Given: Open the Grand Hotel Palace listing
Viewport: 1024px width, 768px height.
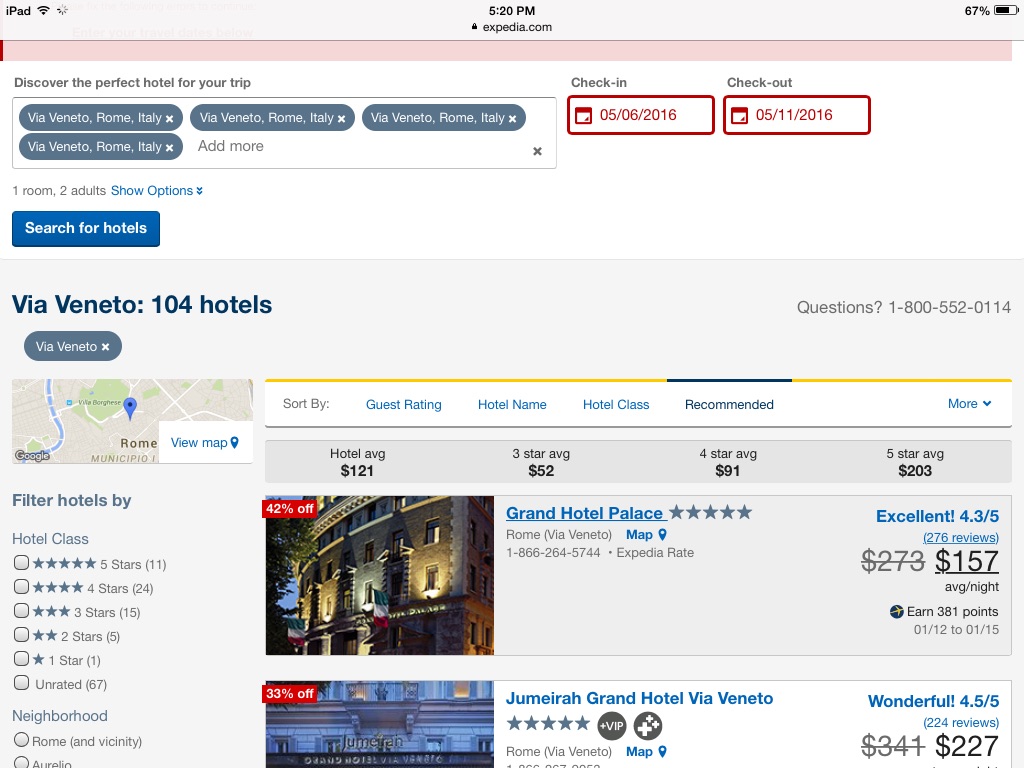Looking at the screenshot, I should tap(586, 513).
